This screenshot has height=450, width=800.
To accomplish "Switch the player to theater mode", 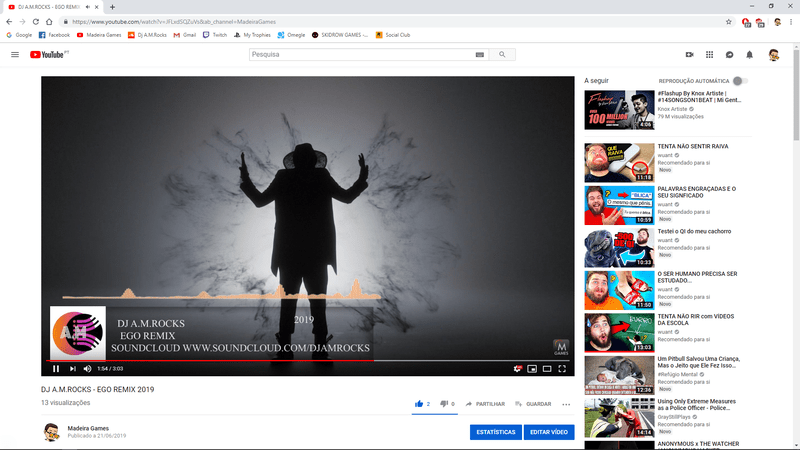I will [x=548, y=369].
